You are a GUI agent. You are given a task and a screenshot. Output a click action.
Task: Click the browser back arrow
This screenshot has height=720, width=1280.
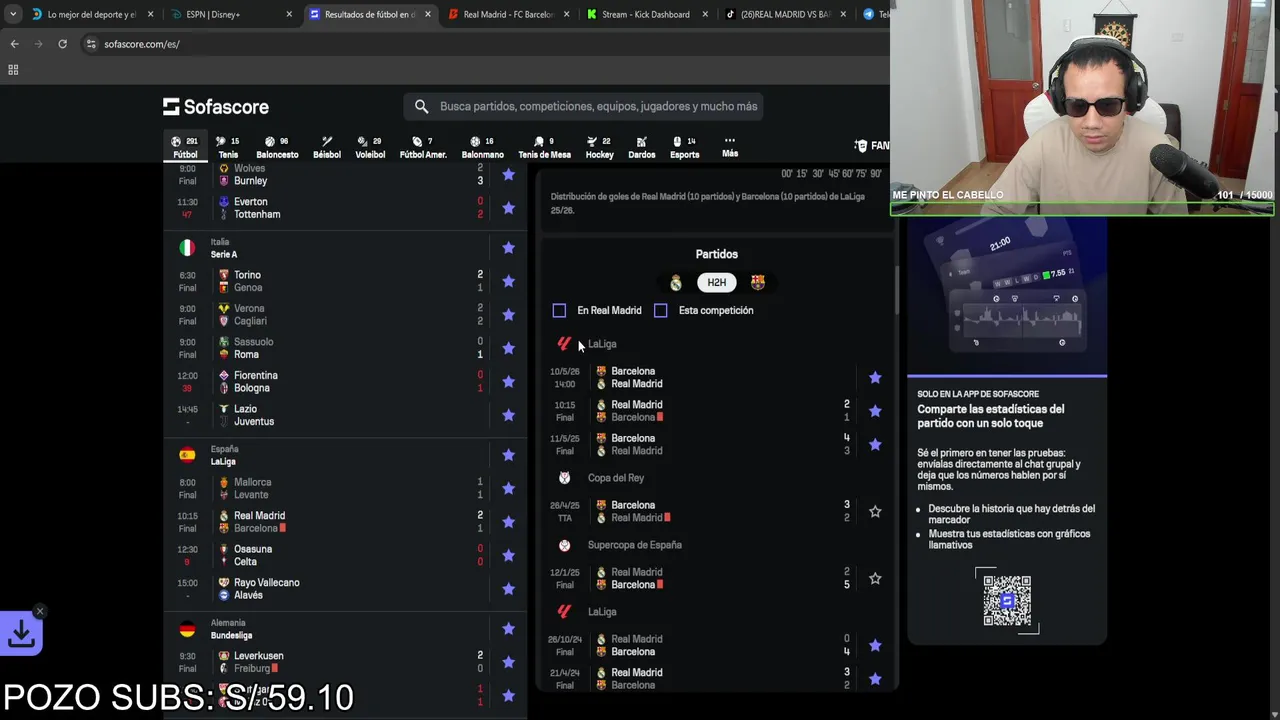pos(14,44)
